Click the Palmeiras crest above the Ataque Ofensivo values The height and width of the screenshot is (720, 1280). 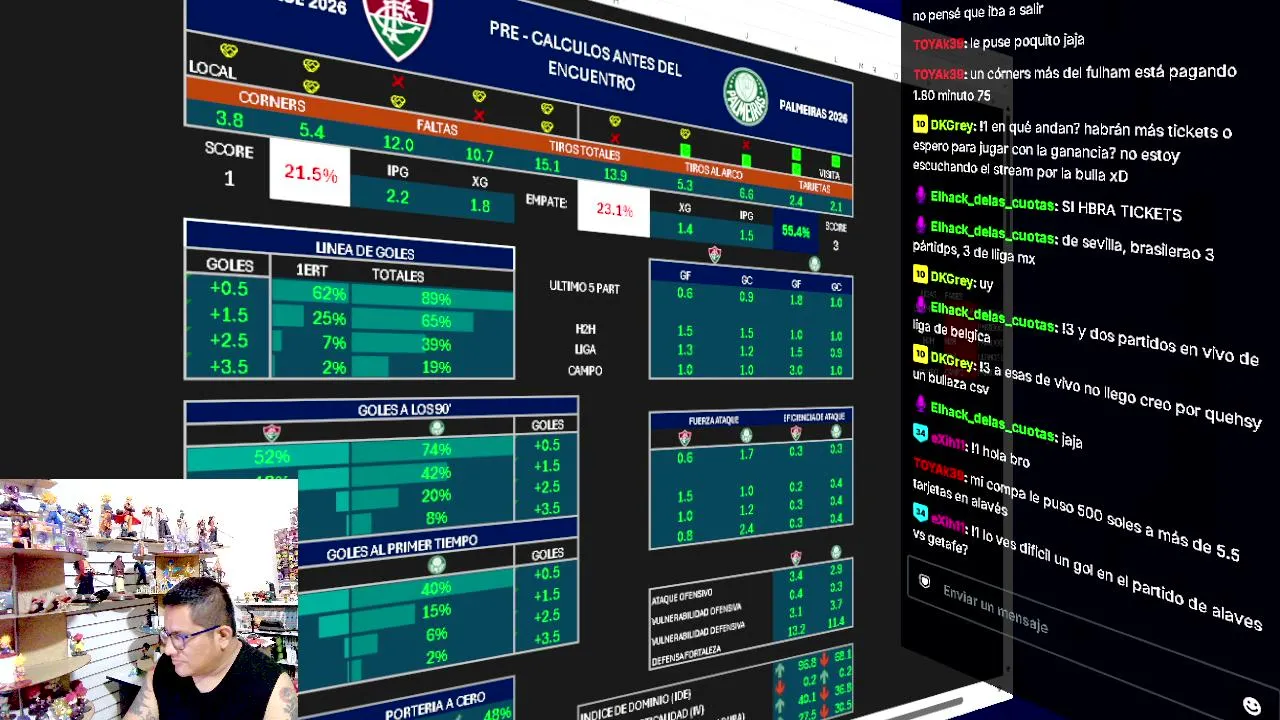point(836,552)
